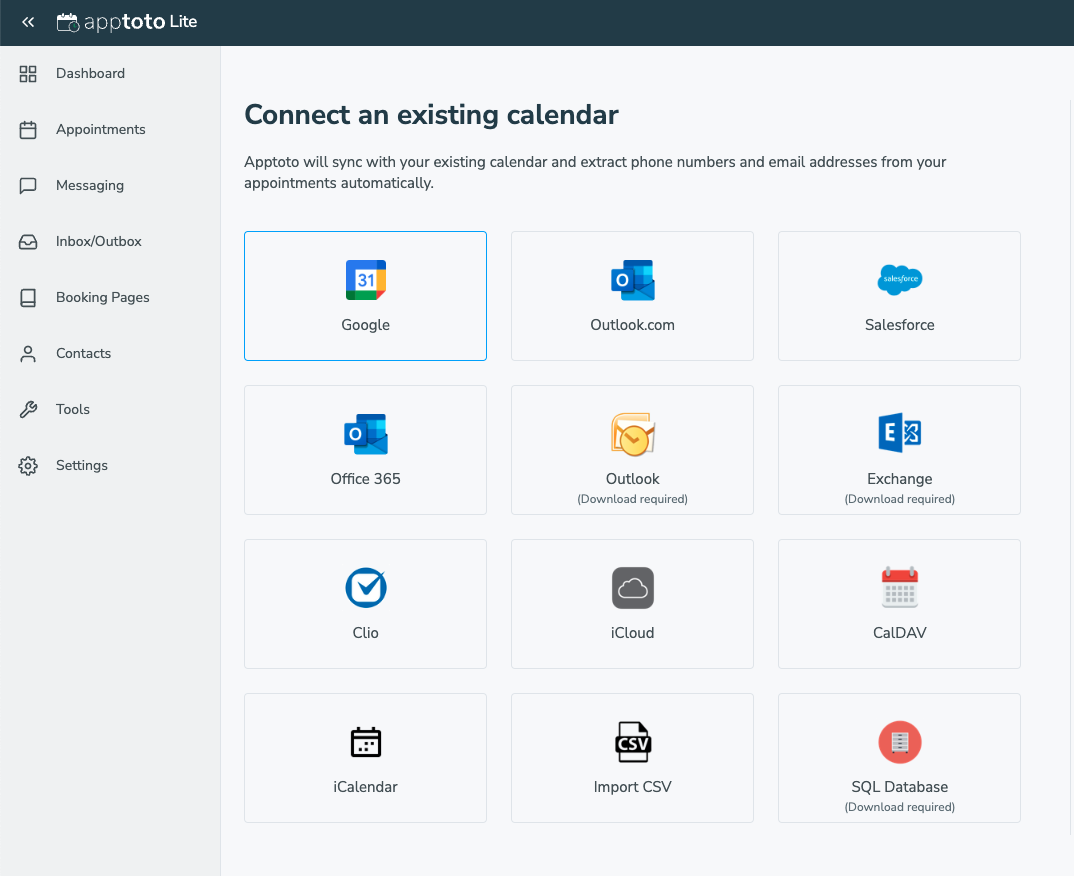This screenshot has width=1074, height=876.
Task: Choose the CalDAV label
Action: pyautogui.click(x=900, y=634)
